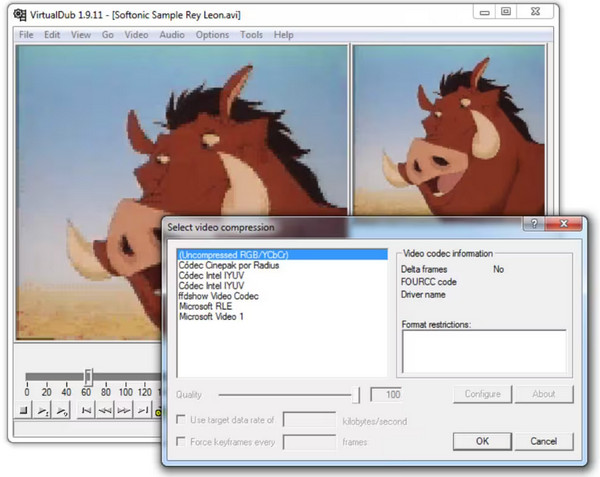The image size is (600, 477).
Task: Click the timeline marker labeled 80
Action: 106,392
